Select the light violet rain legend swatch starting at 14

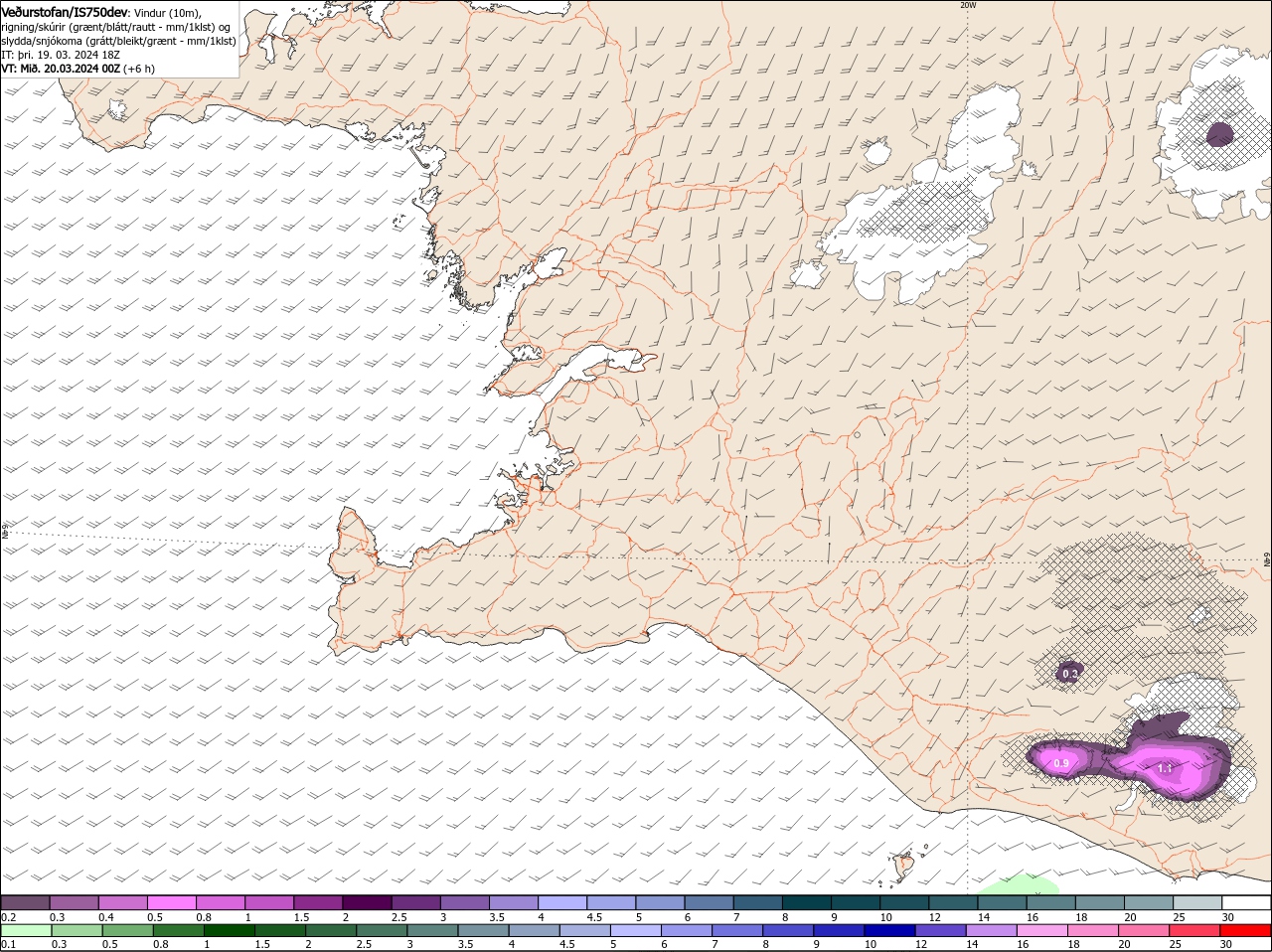(x=990, y=930)
